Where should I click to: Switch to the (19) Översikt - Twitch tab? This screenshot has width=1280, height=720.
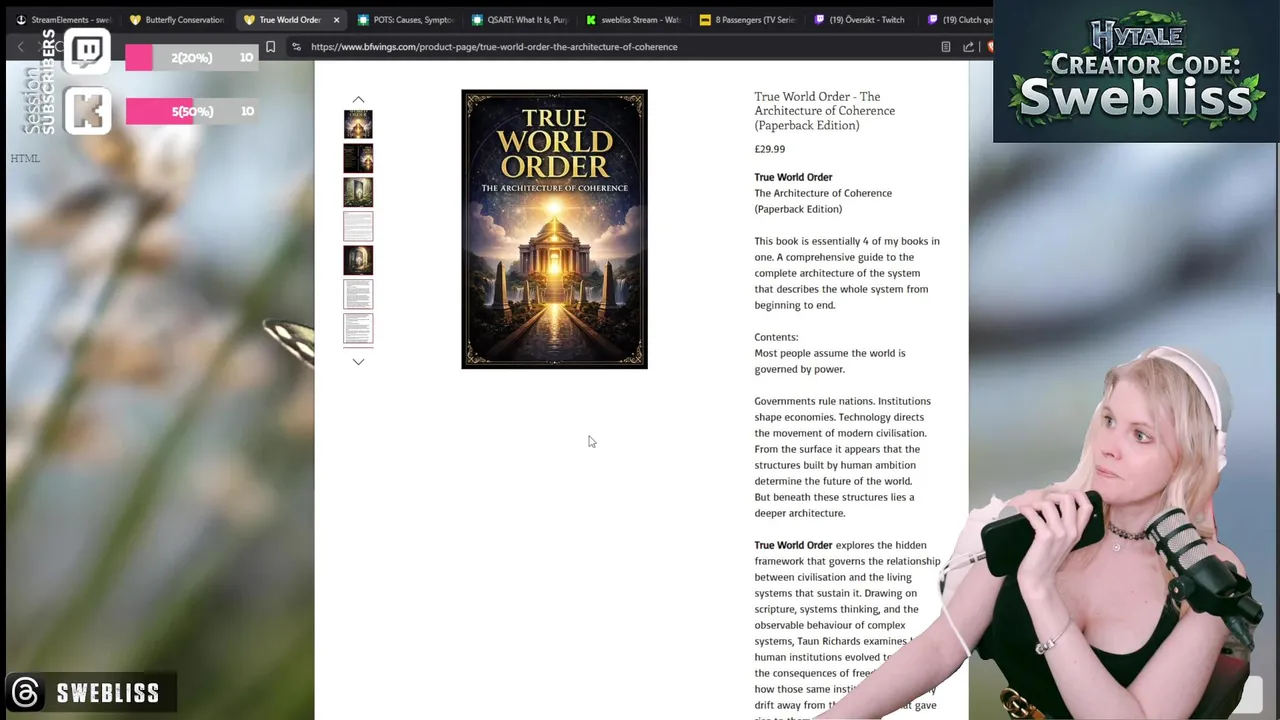[861, 20]
